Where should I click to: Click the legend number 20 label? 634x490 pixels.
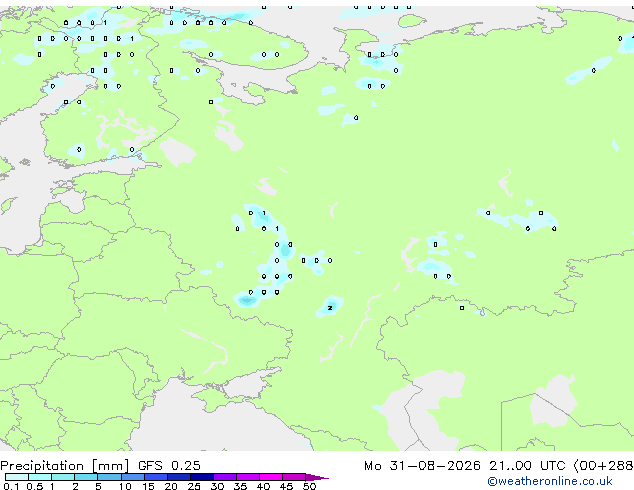click(171, 486)
